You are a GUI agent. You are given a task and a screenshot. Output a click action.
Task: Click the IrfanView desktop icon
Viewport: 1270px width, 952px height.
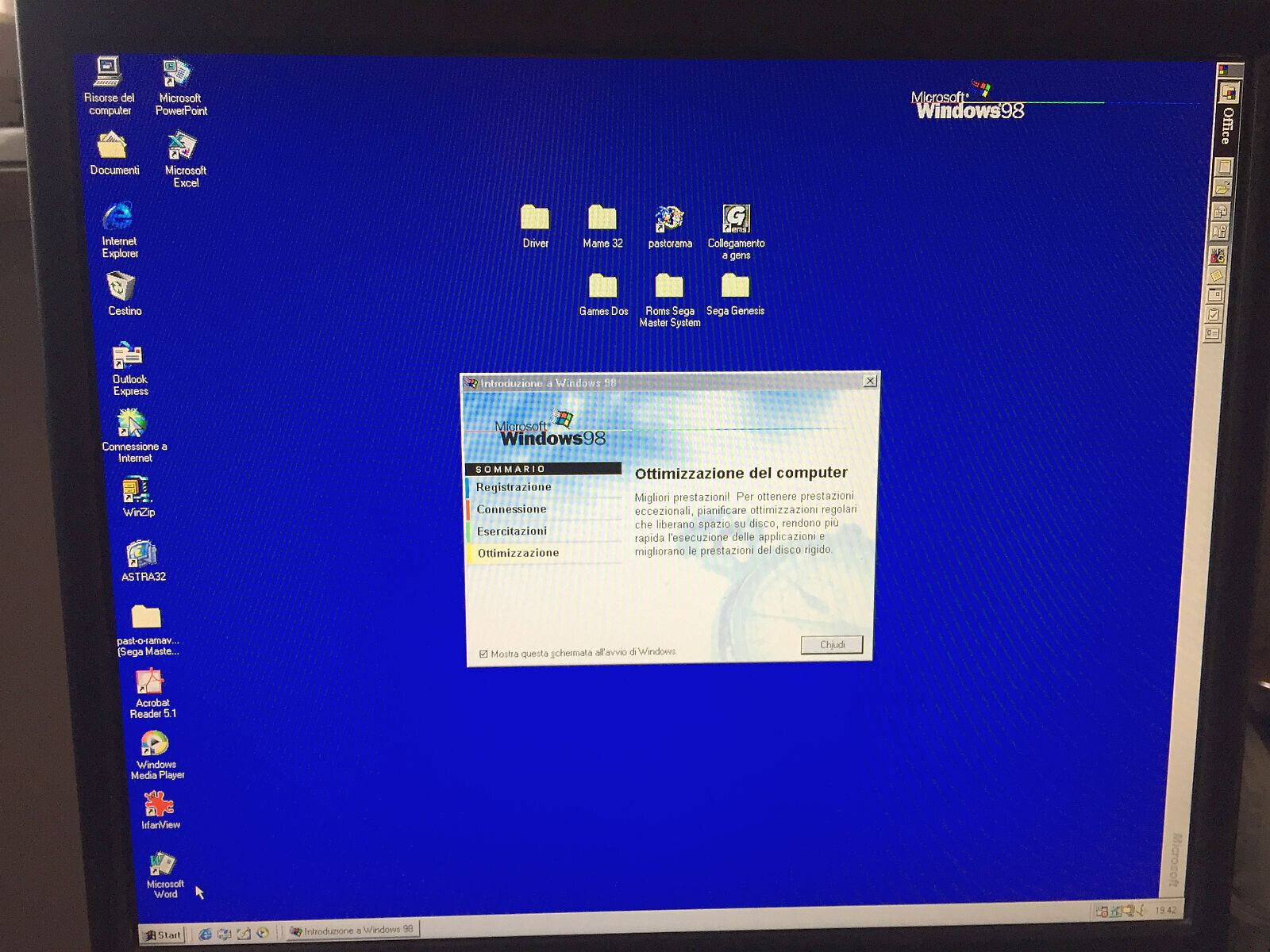(159, 804)
